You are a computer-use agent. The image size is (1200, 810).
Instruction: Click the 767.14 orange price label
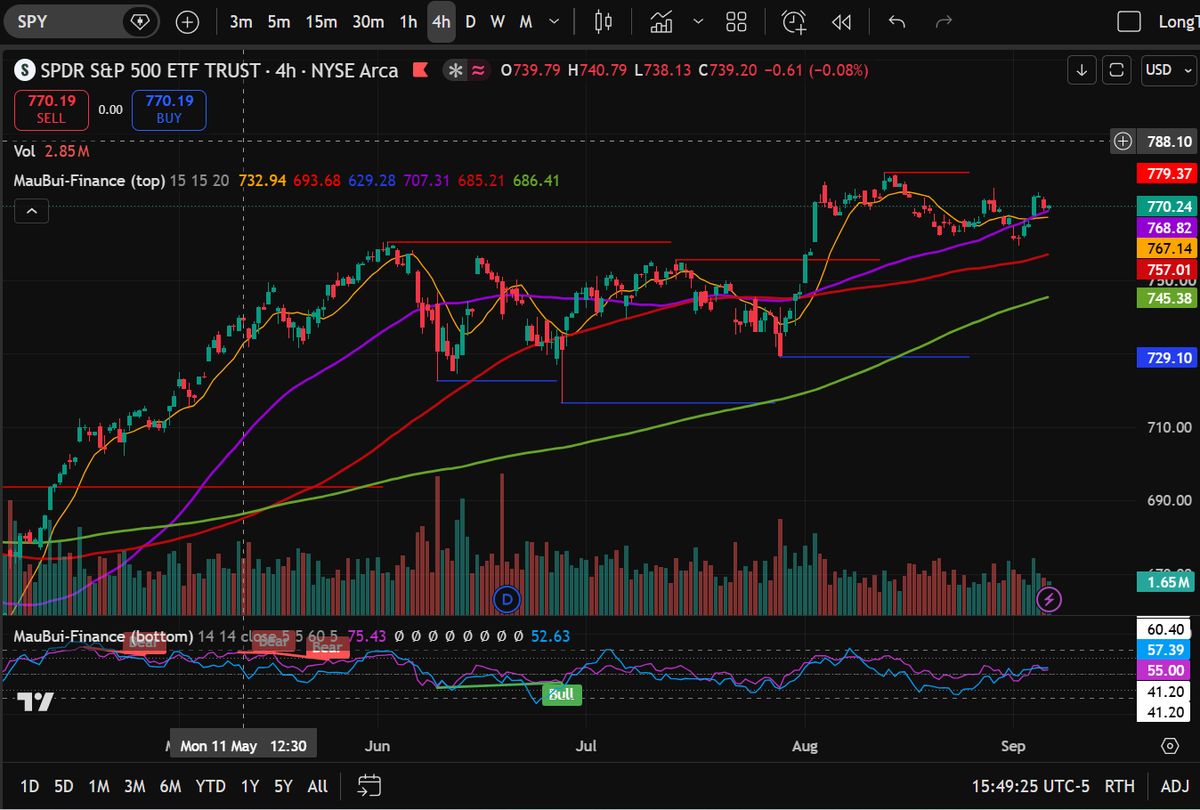pos(1170,248)
